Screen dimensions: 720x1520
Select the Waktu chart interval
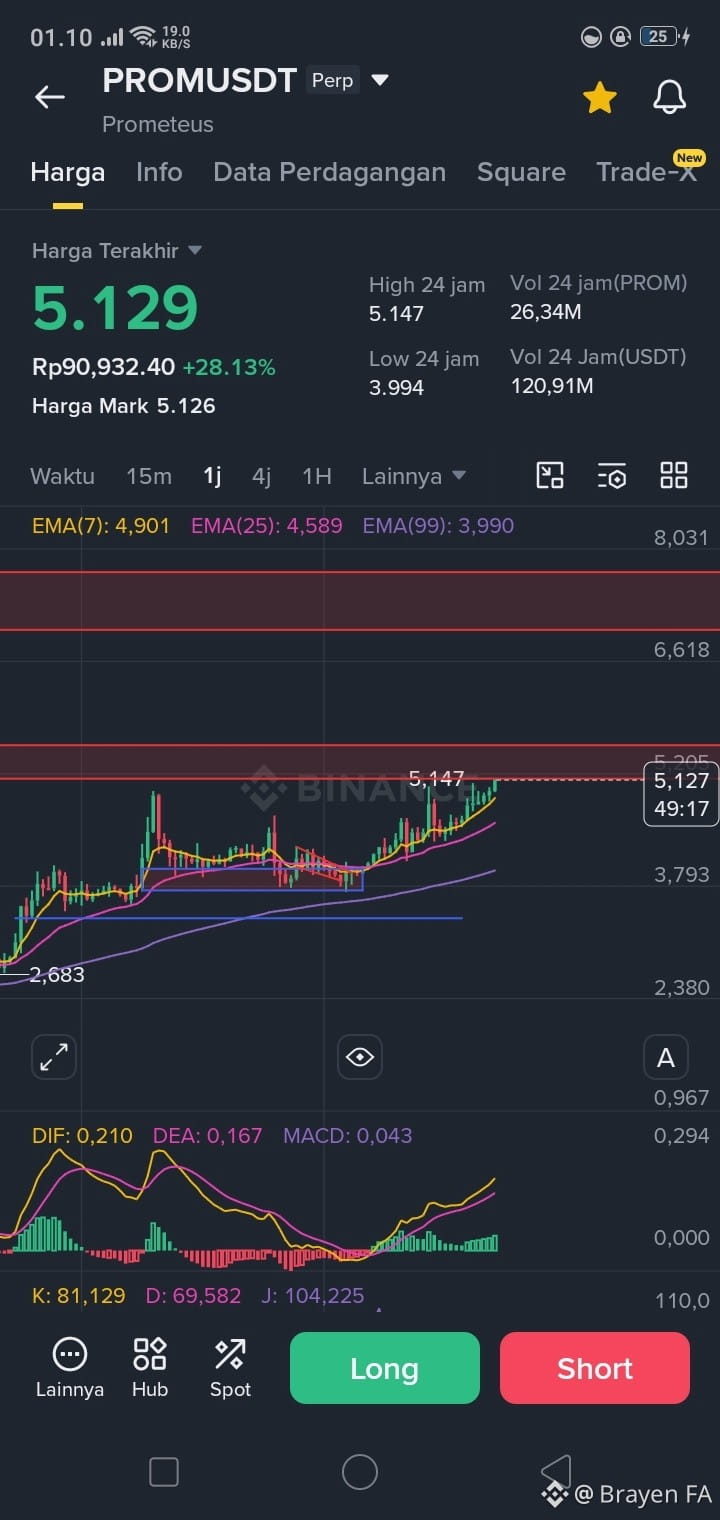click(62, 476)
